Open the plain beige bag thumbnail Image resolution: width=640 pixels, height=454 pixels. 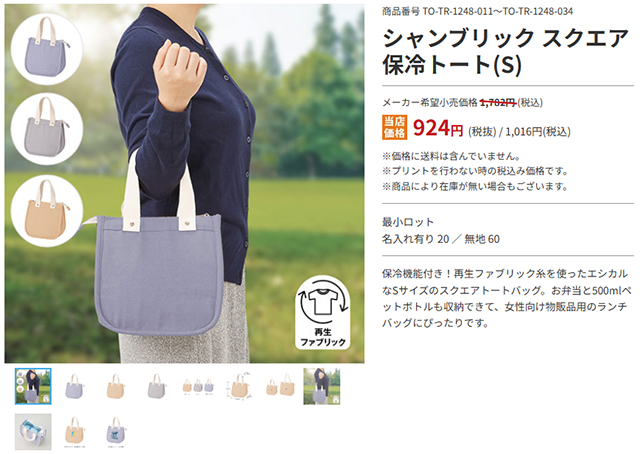116,386
